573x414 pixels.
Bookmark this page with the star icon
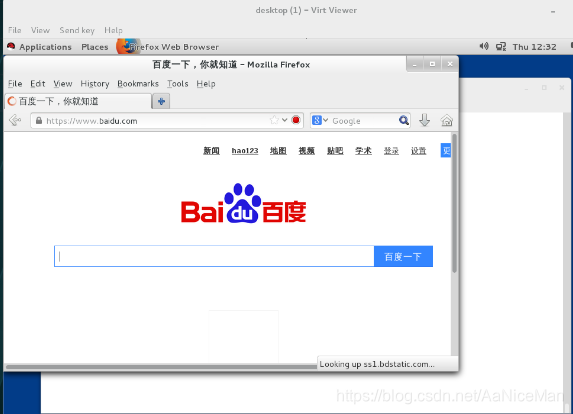[274, 120]
